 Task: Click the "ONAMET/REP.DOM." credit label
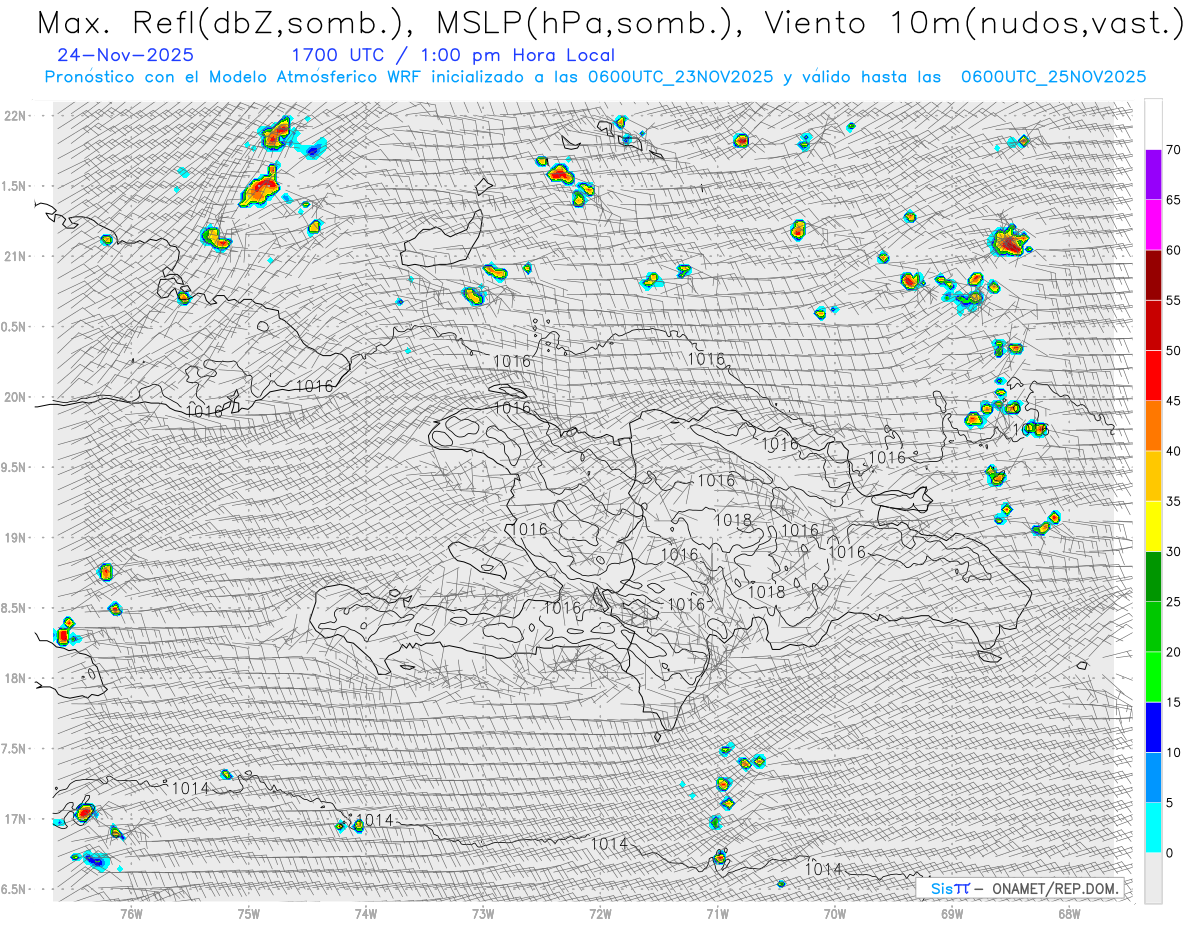[1057, 888]
